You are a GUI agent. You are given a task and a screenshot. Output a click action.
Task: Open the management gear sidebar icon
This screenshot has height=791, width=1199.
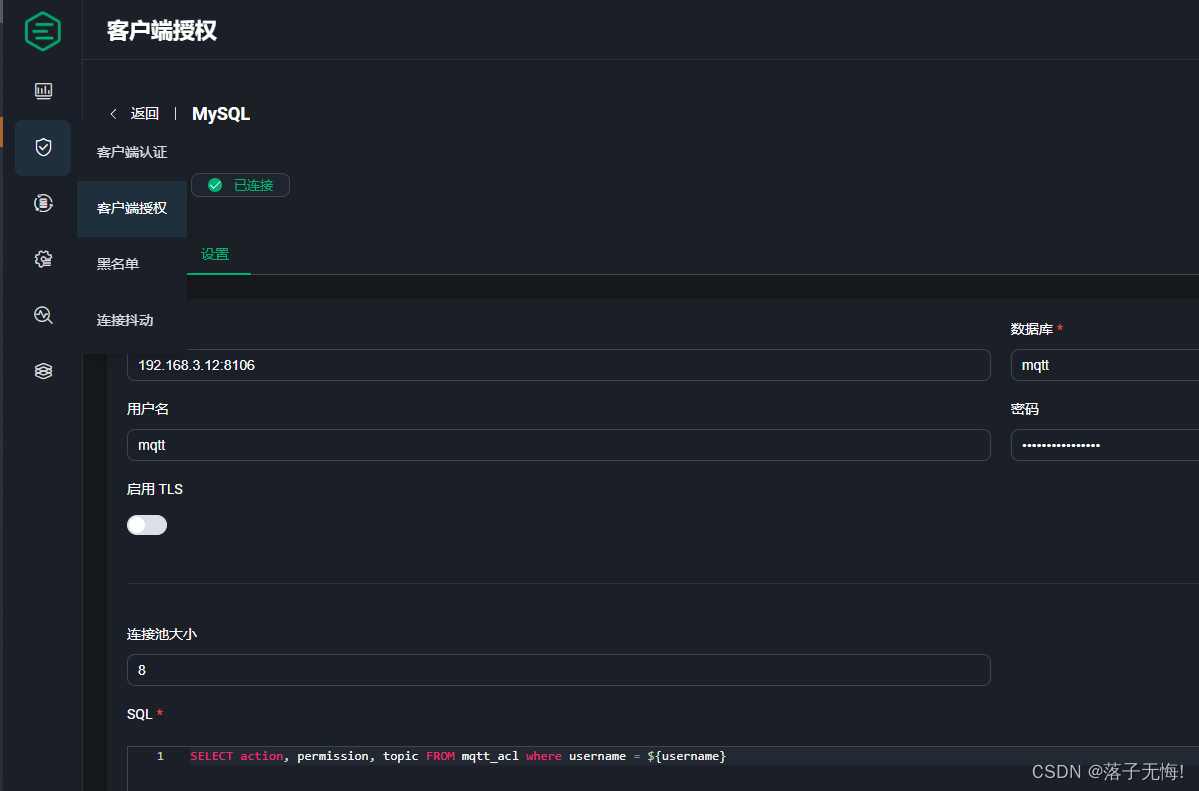click(x=44, y=259)
